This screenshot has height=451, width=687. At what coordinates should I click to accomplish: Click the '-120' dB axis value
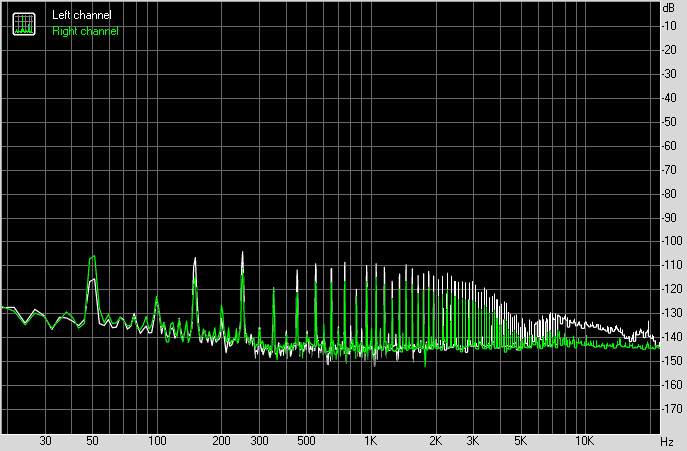click(x=672, y=289)
